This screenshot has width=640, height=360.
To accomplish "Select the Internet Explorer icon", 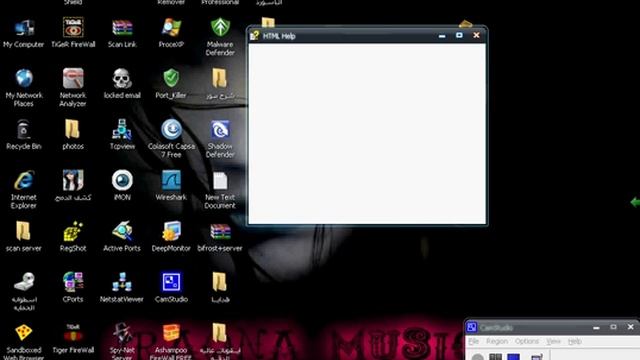I will [x=24, y=180].
